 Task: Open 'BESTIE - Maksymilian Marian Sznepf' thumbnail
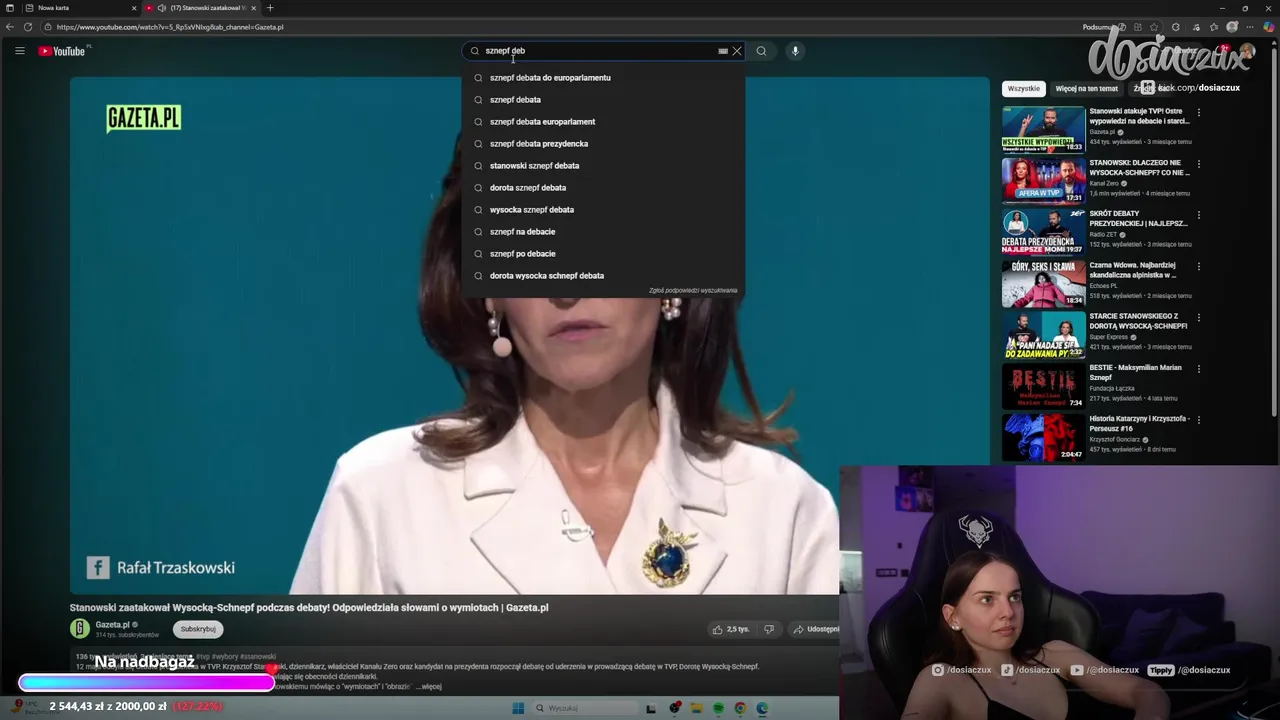[1043, 386]
